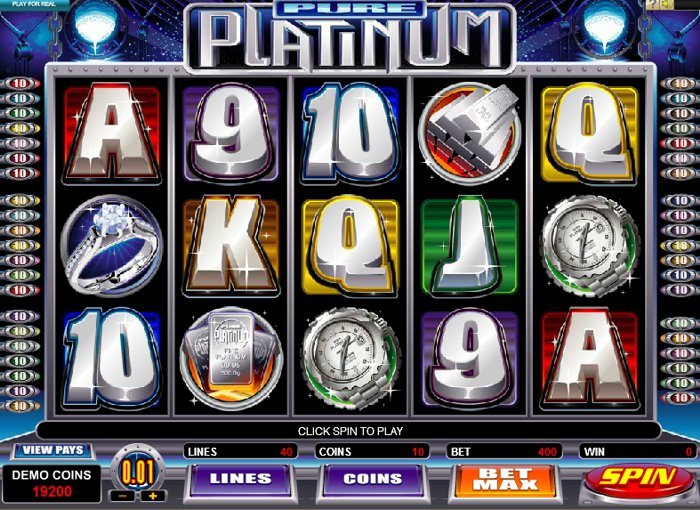Select the orange BET MAX button
This screenshot has height=510, width=700.
(505, 481)
